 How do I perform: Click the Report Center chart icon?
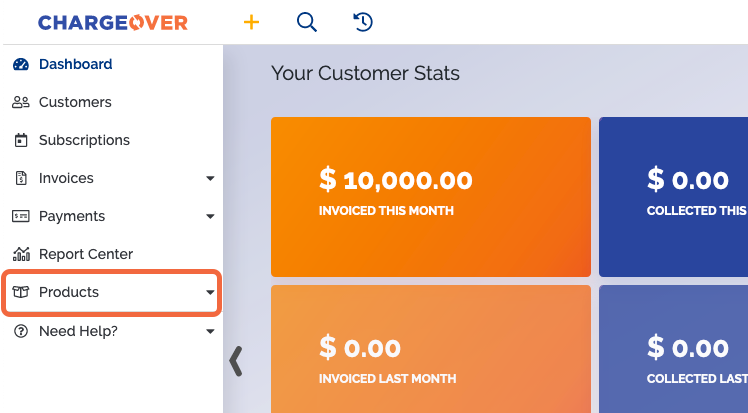pos(21,254)
